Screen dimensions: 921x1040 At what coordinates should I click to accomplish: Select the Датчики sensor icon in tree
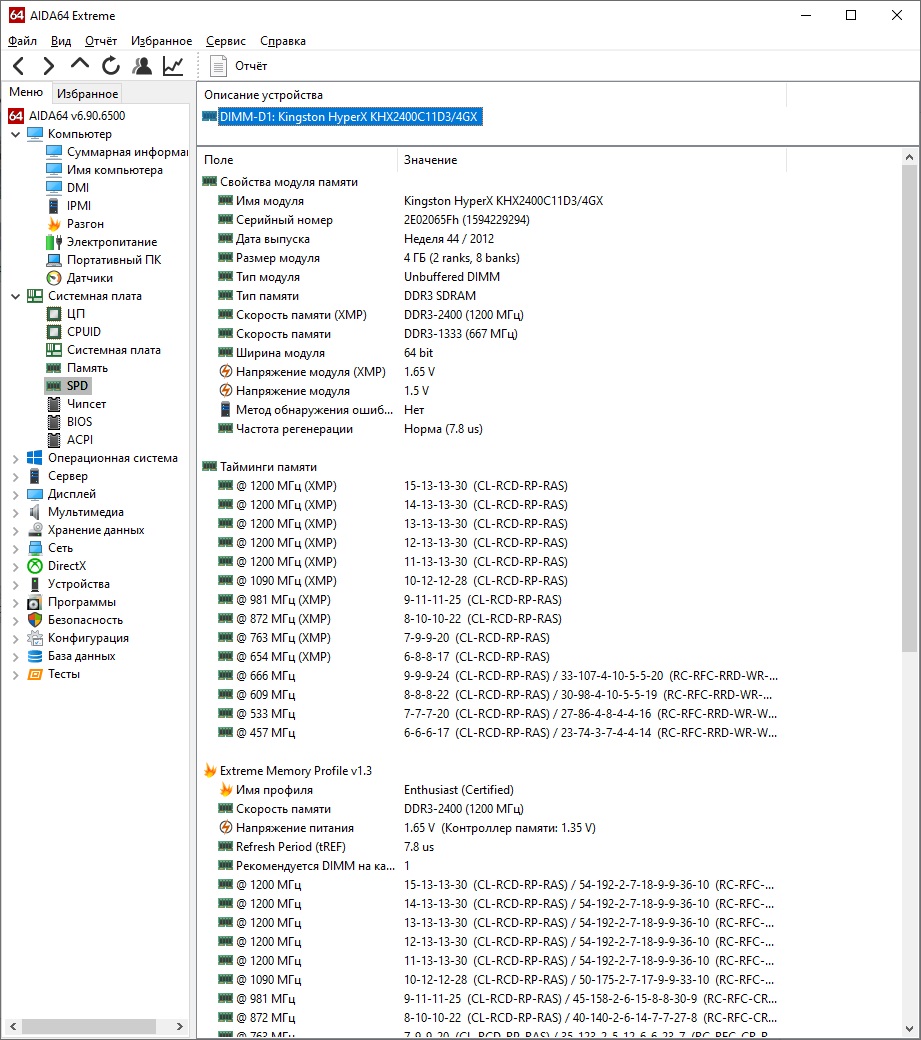54,278
